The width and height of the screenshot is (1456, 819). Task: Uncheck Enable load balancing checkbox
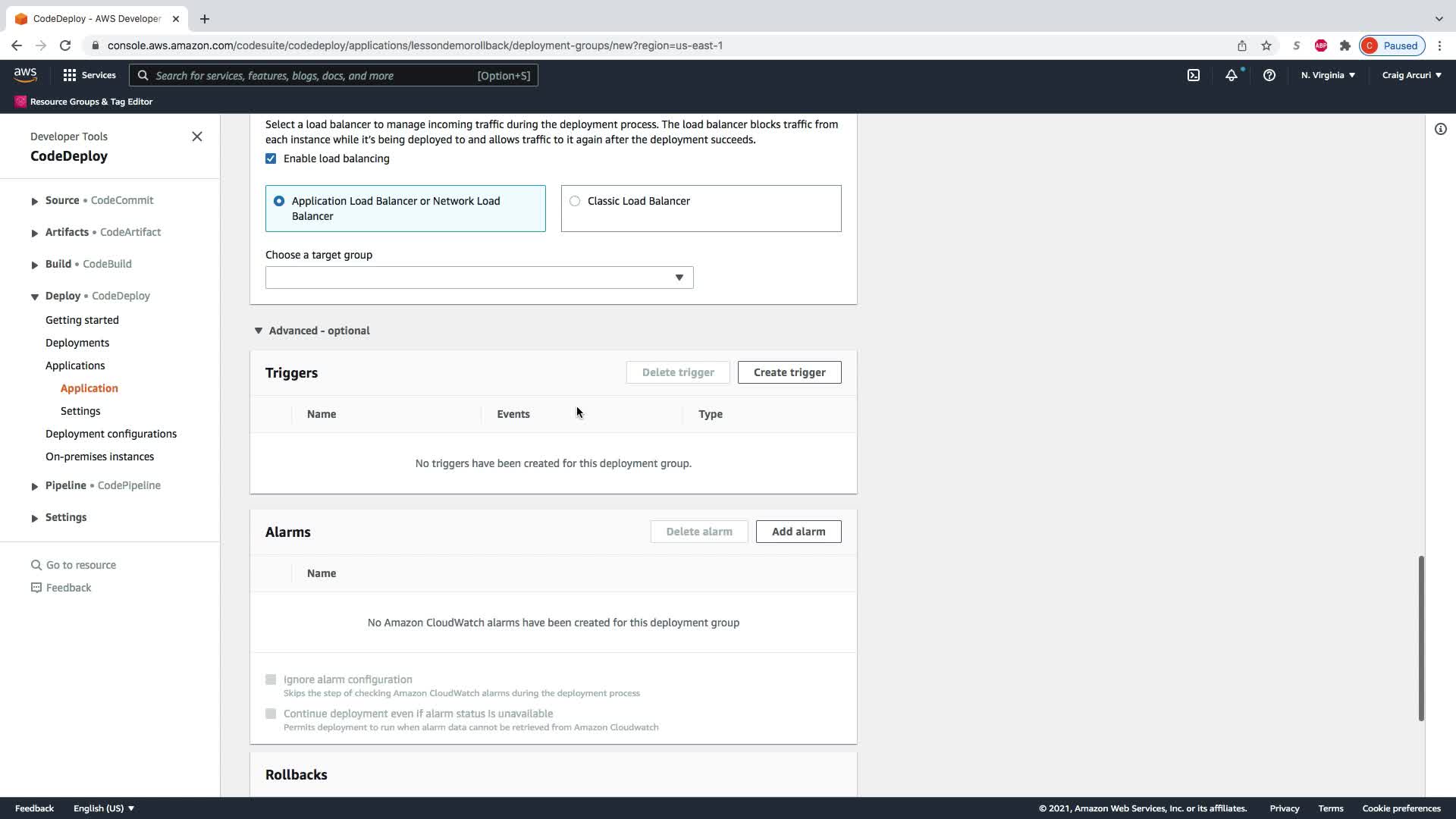tap(271, 158)
